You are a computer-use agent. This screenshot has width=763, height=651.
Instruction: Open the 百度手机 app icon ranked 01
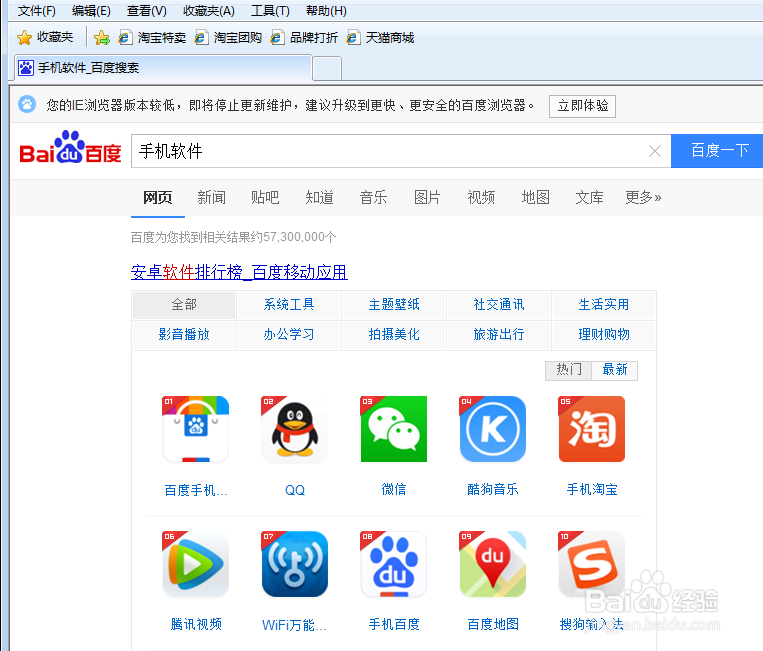tap(196, 429)
